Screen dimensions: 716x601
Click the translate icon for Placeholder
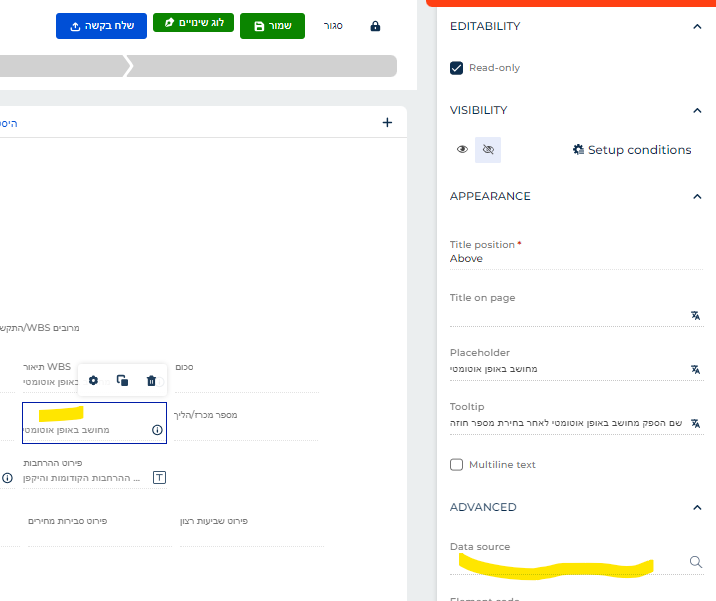click(695, 369)
